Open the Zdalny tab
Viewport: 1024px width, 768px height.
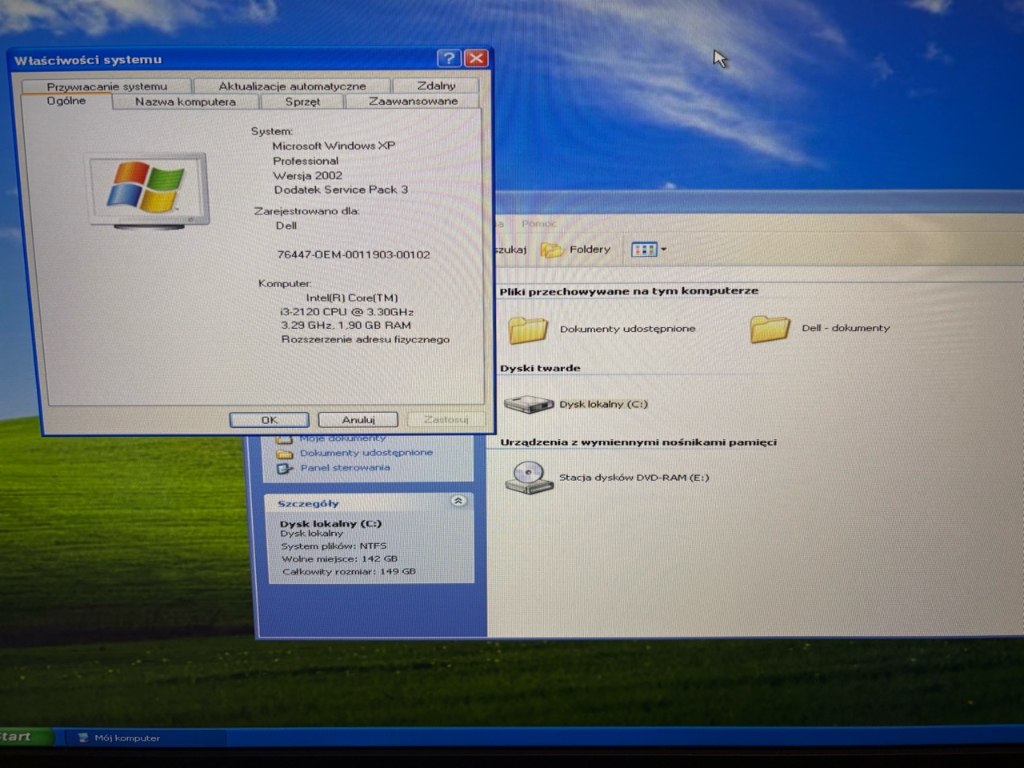click(436, 86)
